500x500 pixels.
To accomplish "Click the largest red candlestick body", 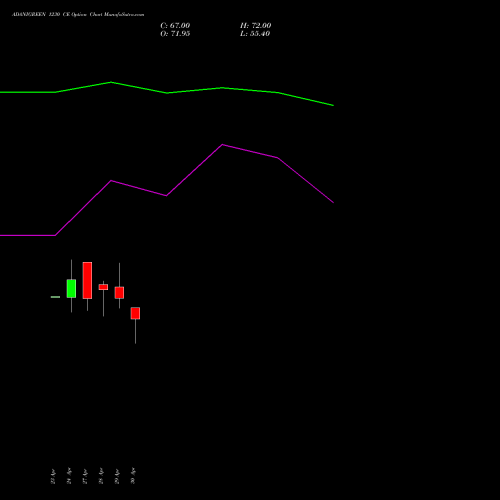I will click(x=87, y=280).
